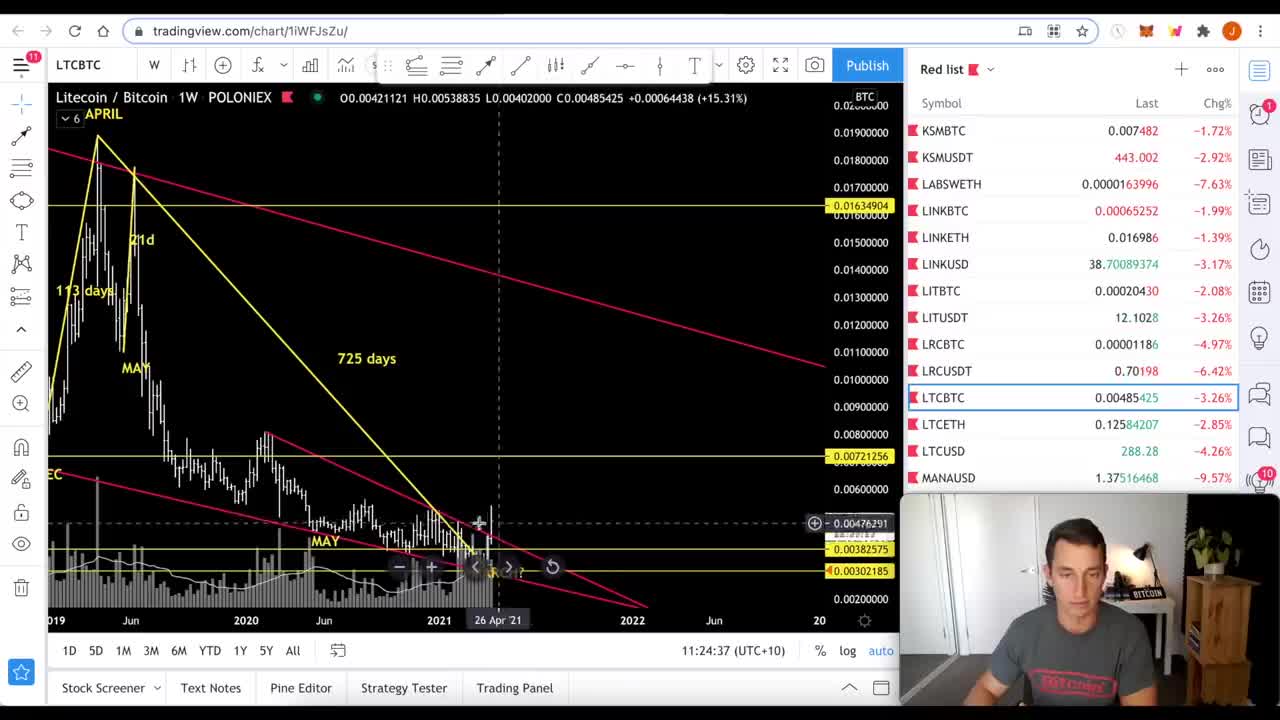Set chart range to All

click(293, 651)
